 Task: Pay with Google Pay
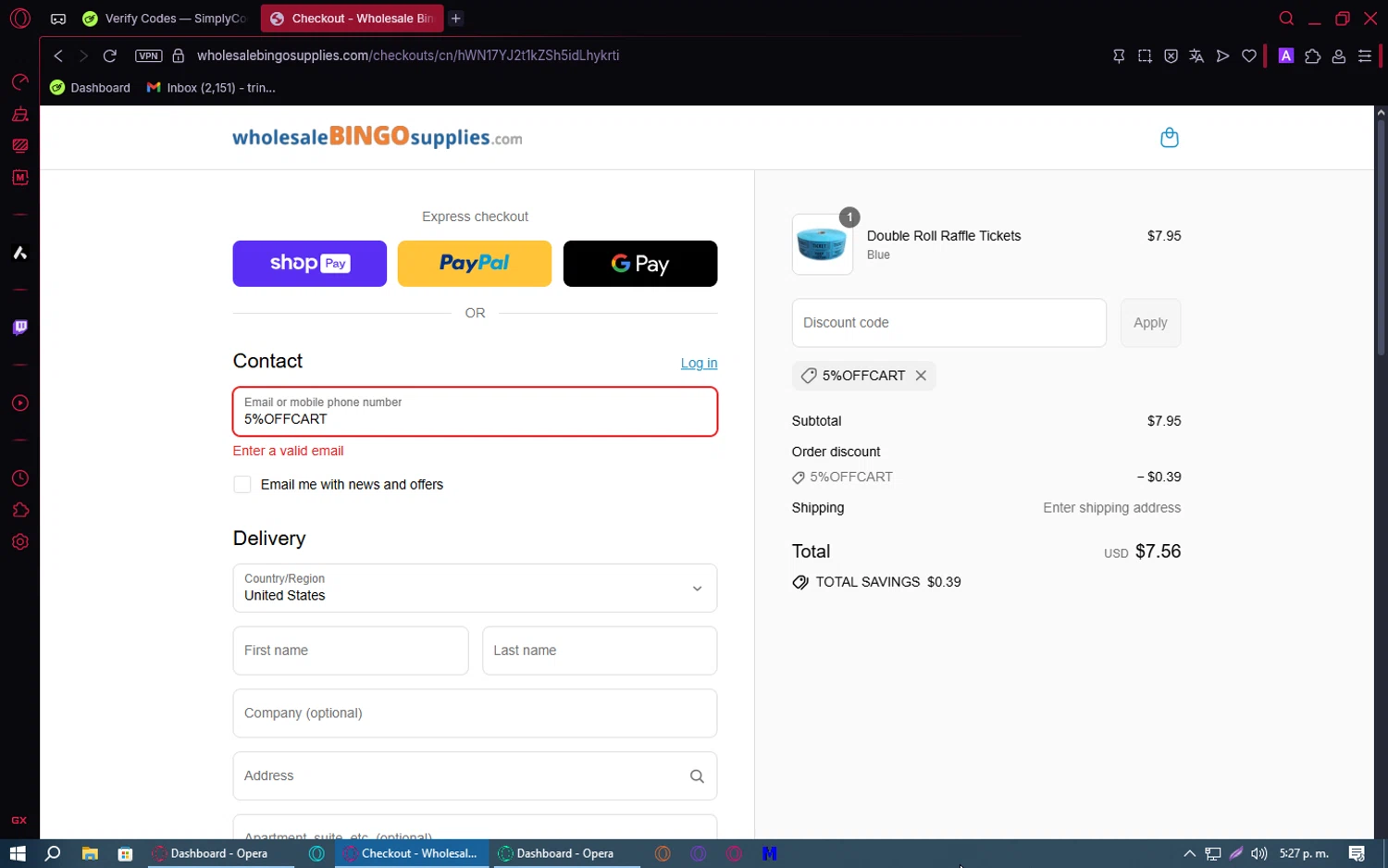(x=639, y=264)
